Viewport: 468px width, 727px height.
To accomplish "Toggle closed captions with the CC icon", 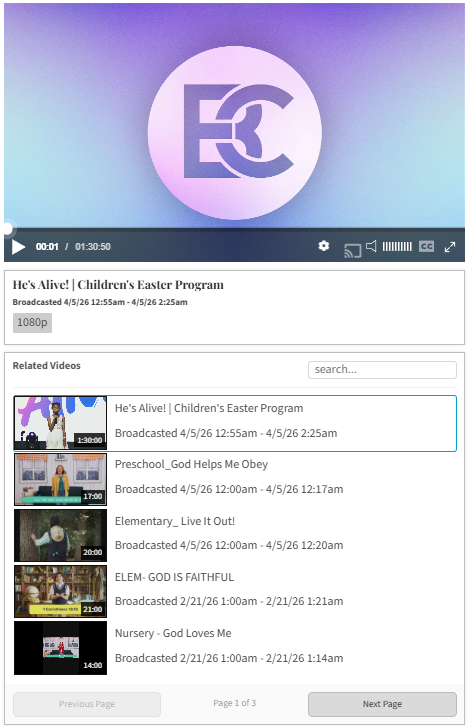I will click(426, 246).
